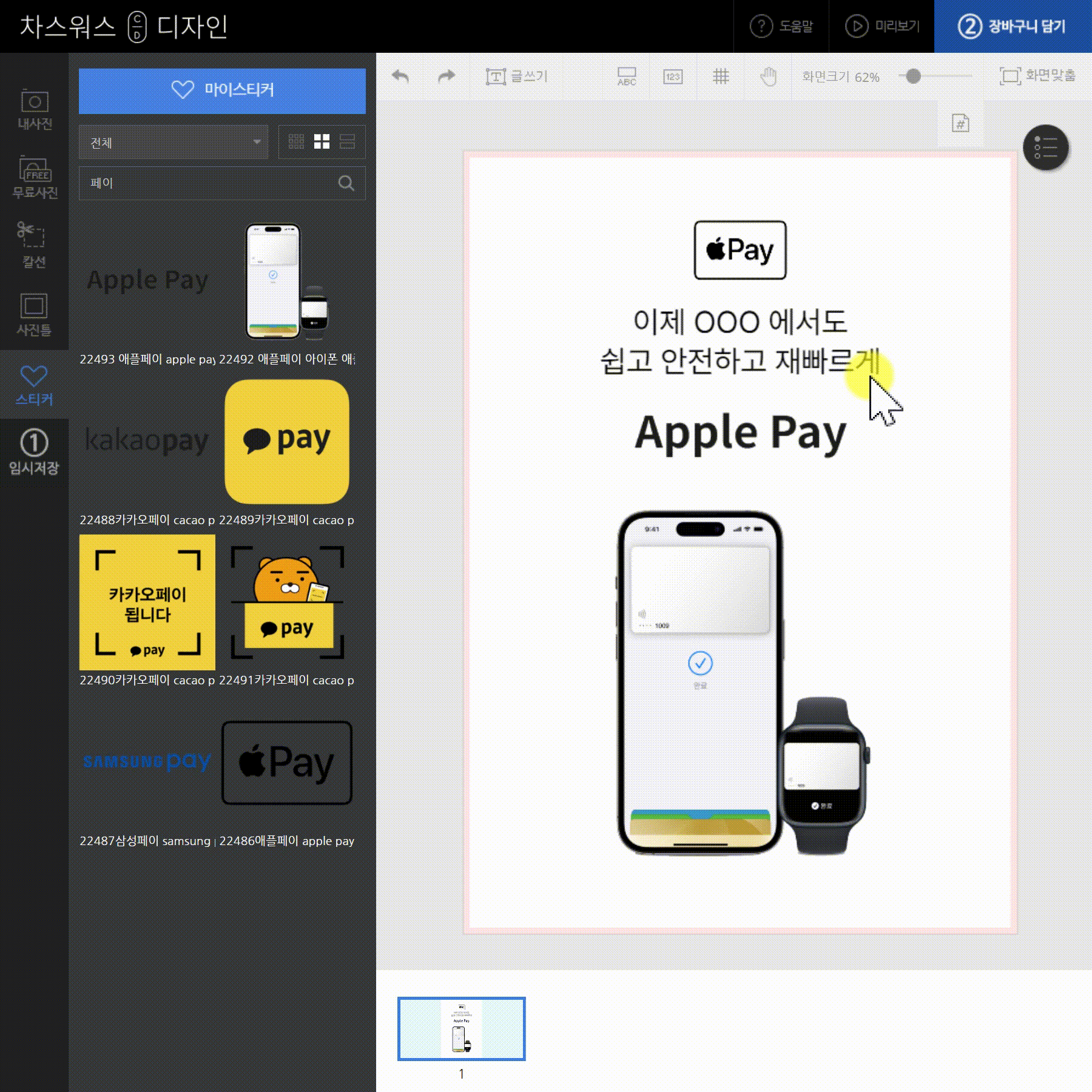1092x1092 pixels.
Task: Expand the 전체 category dropdown
Action: pyautogui.click(x=174, y=143)
